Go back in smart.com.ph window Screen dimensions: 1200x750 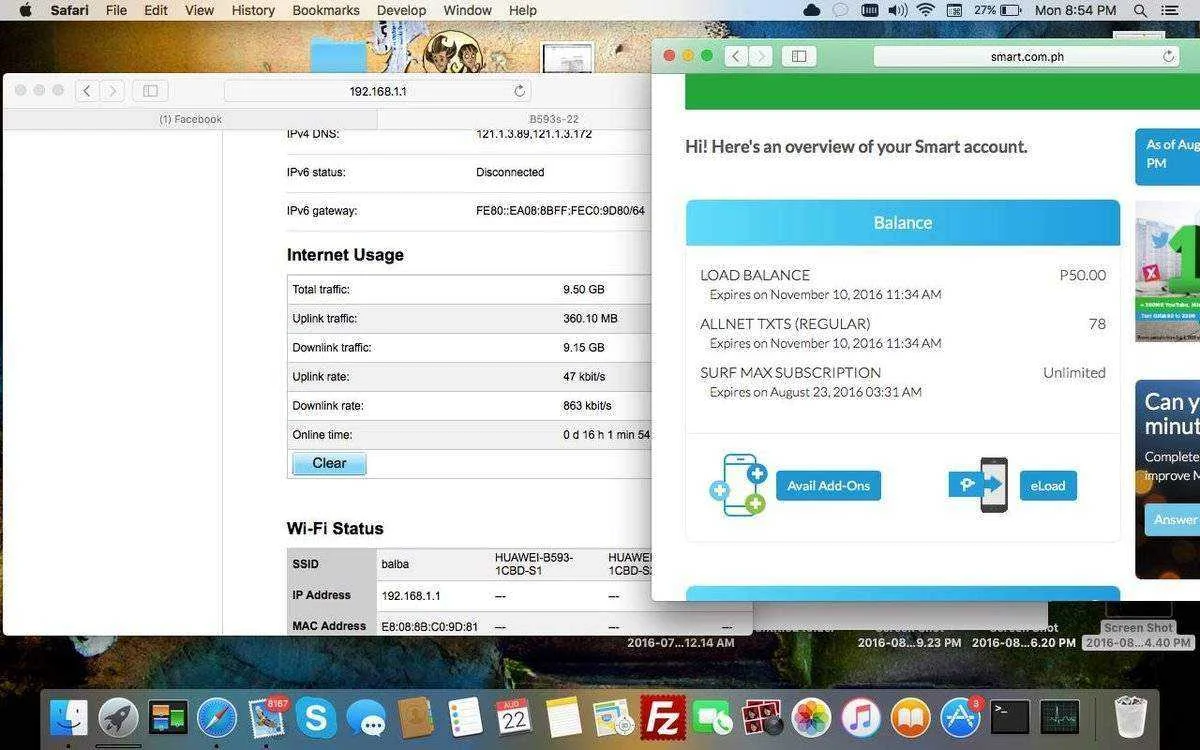click(737, 56)
